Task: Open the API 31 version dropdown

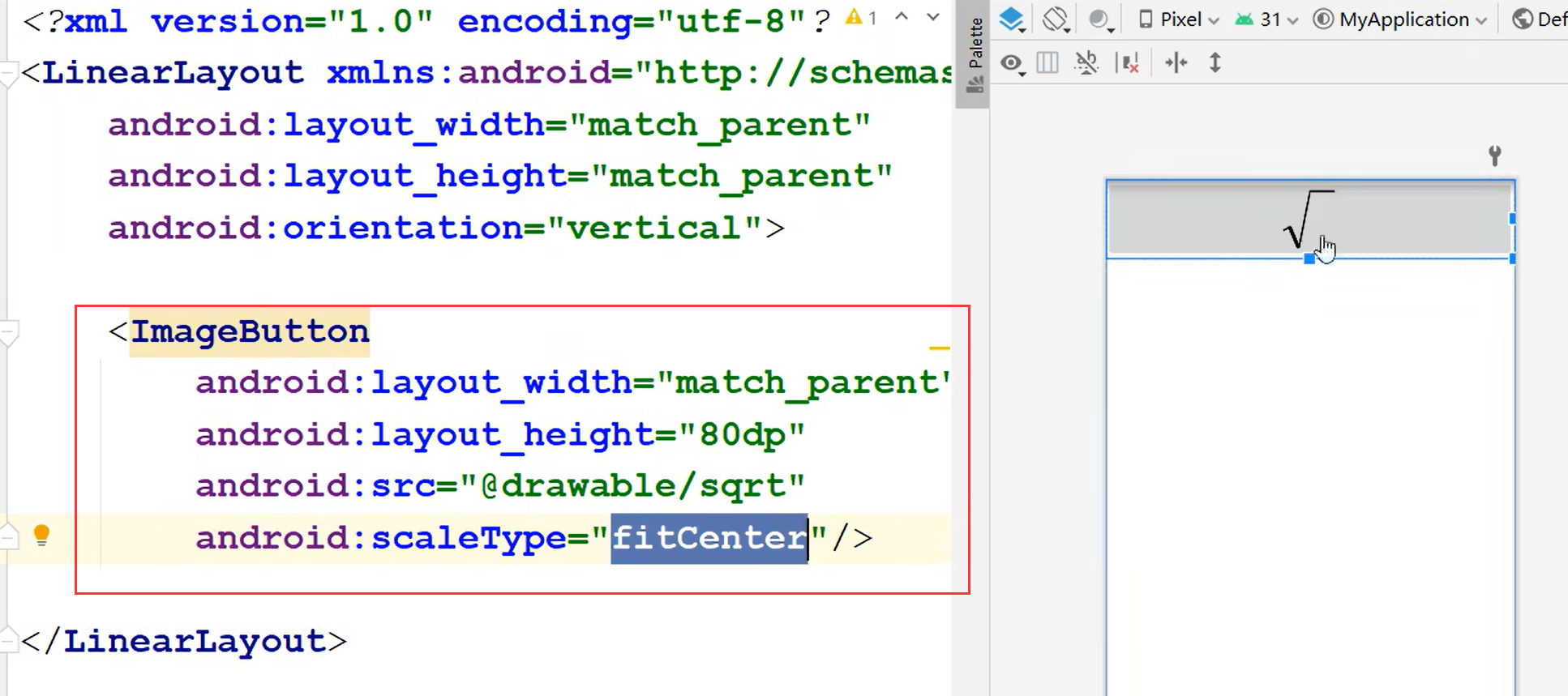Action: [1266, 19]
